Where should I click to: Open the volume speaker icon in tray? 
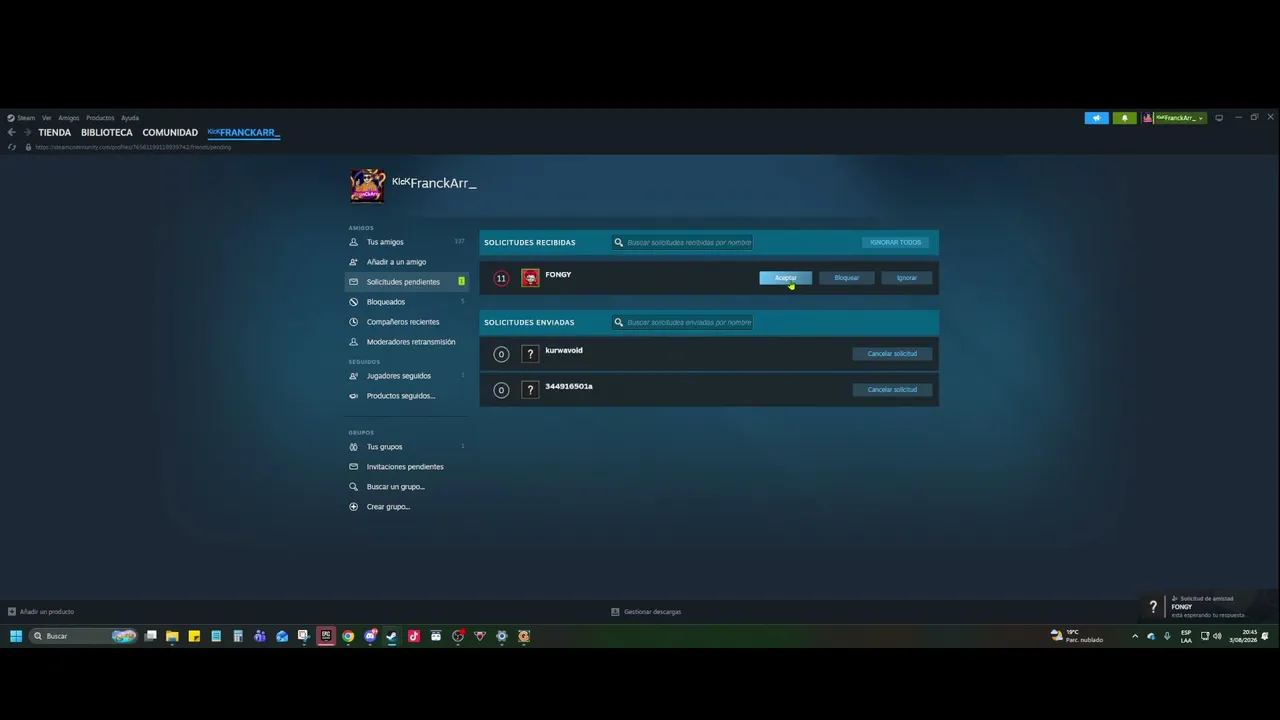[1217, 636]
